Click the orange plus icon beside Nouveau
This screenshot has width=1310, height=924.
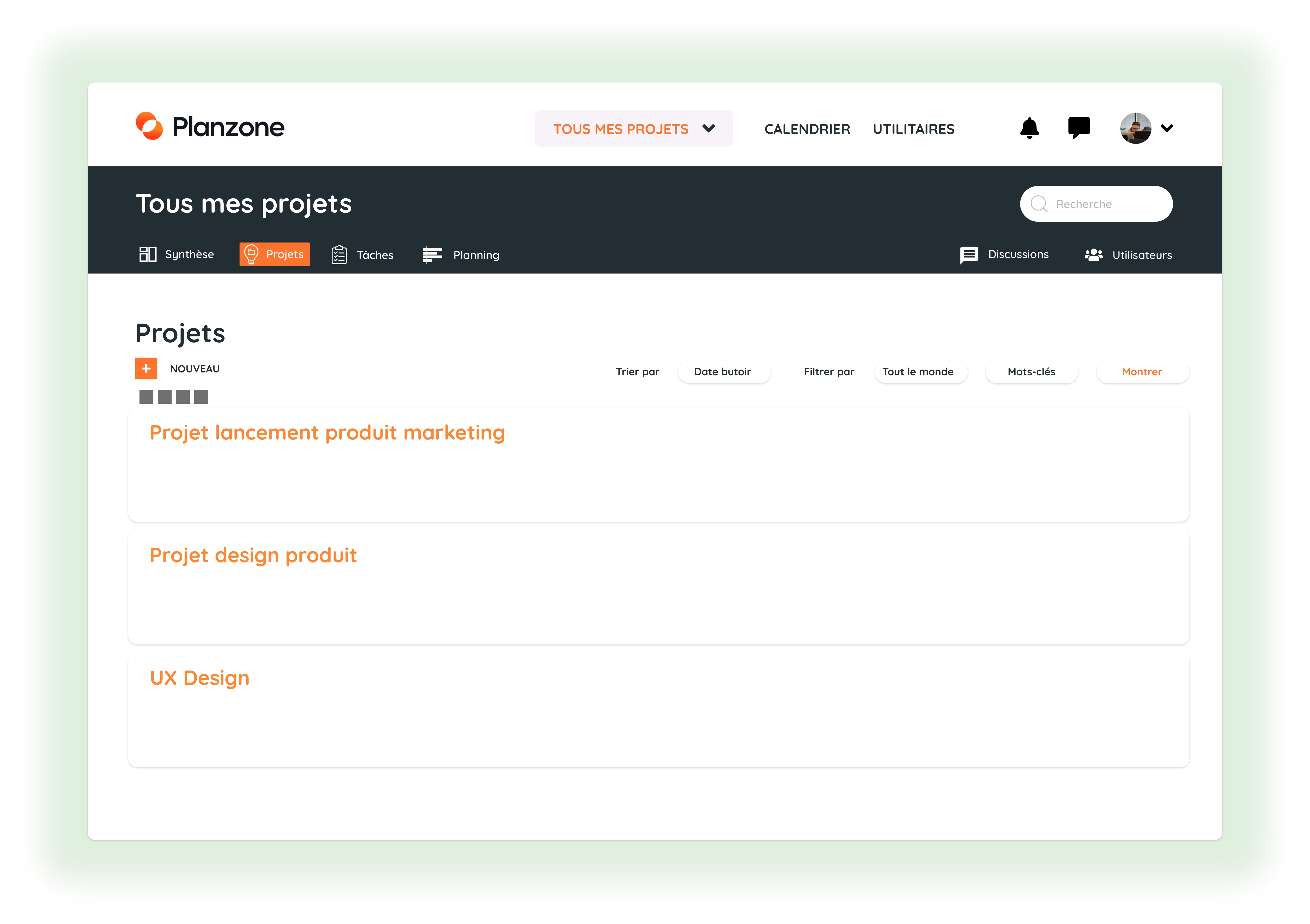pos(146,369)
